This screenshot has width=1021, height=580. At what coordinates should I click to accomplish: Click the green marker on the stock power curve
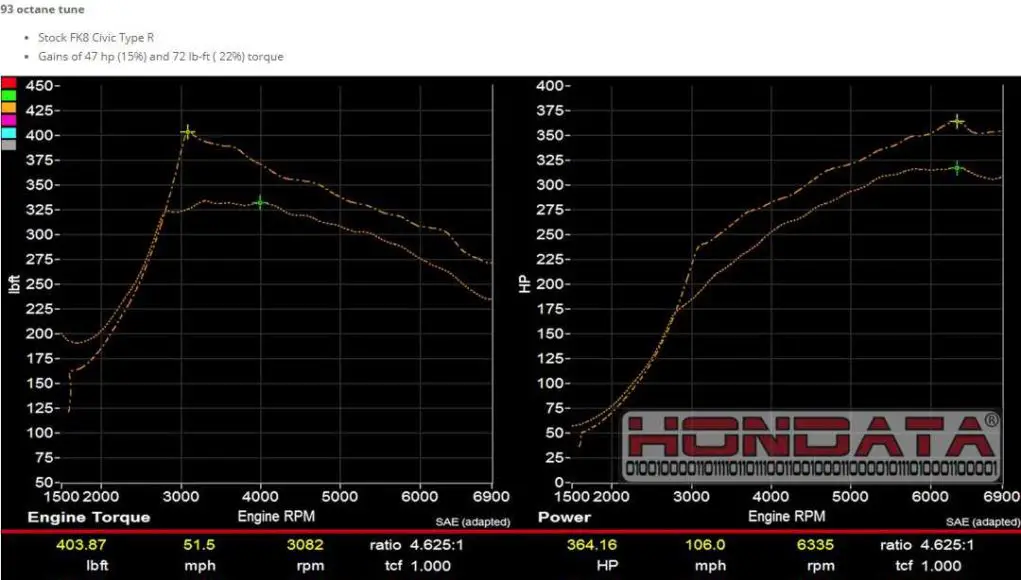(957, 169)
